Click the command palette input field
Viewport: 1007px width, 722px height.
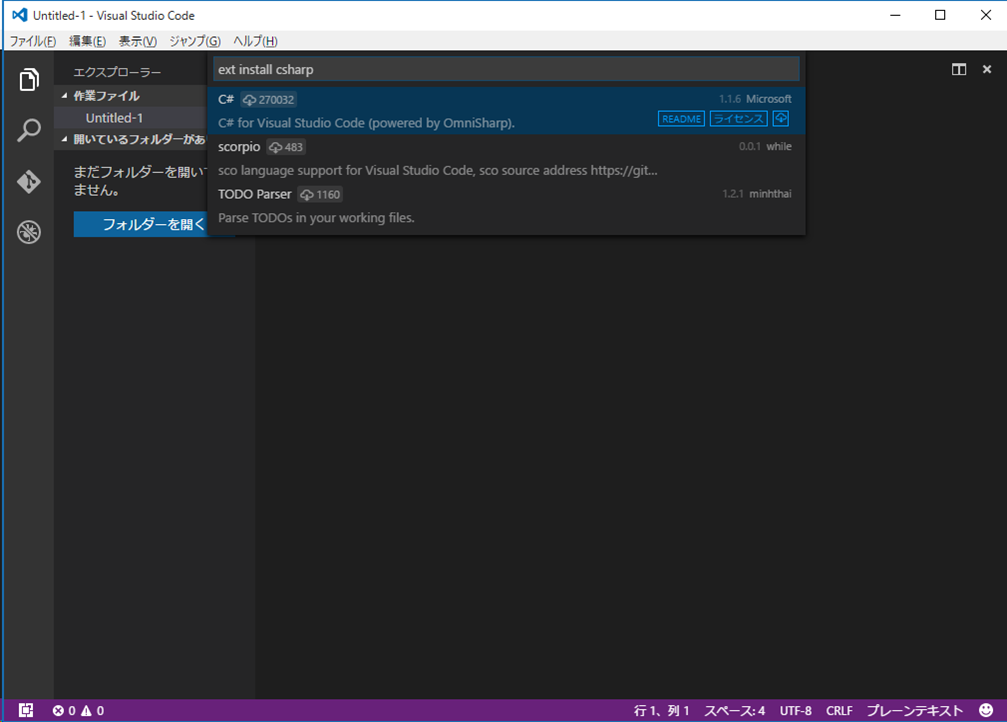[506, 69]
